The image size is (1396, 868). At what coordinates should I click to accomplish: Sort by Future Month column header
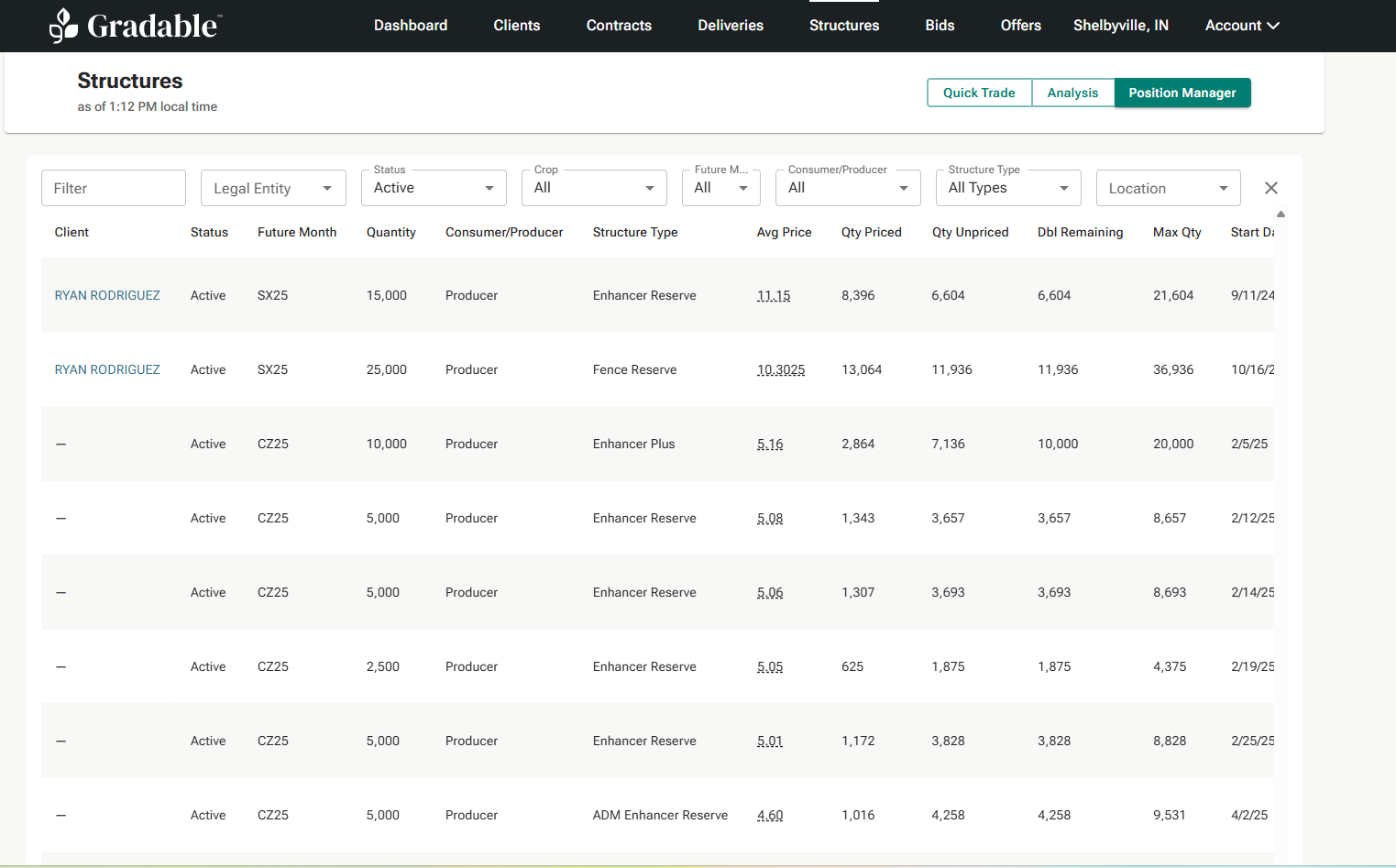(297, 232)
